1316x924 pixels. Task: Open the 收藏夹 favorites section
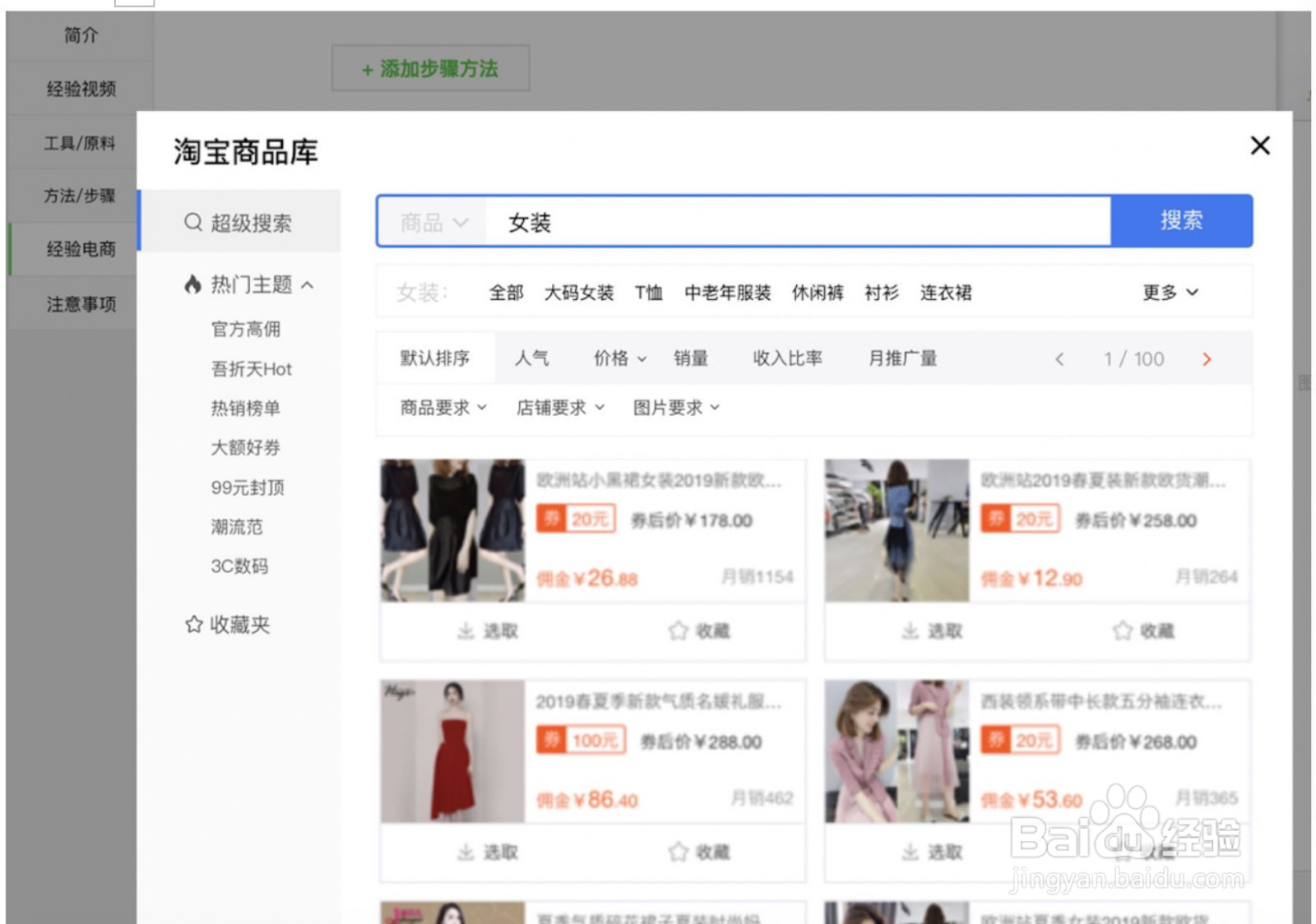(x=228, y=625)
